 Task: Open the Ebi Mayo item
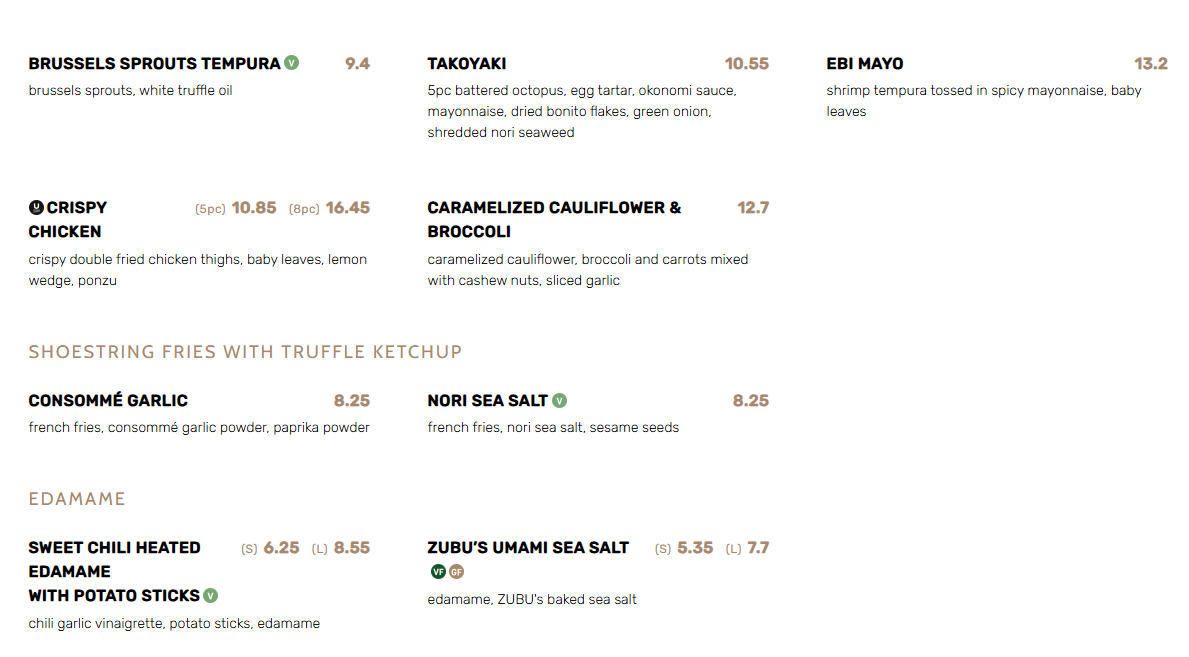pos(865,64)
